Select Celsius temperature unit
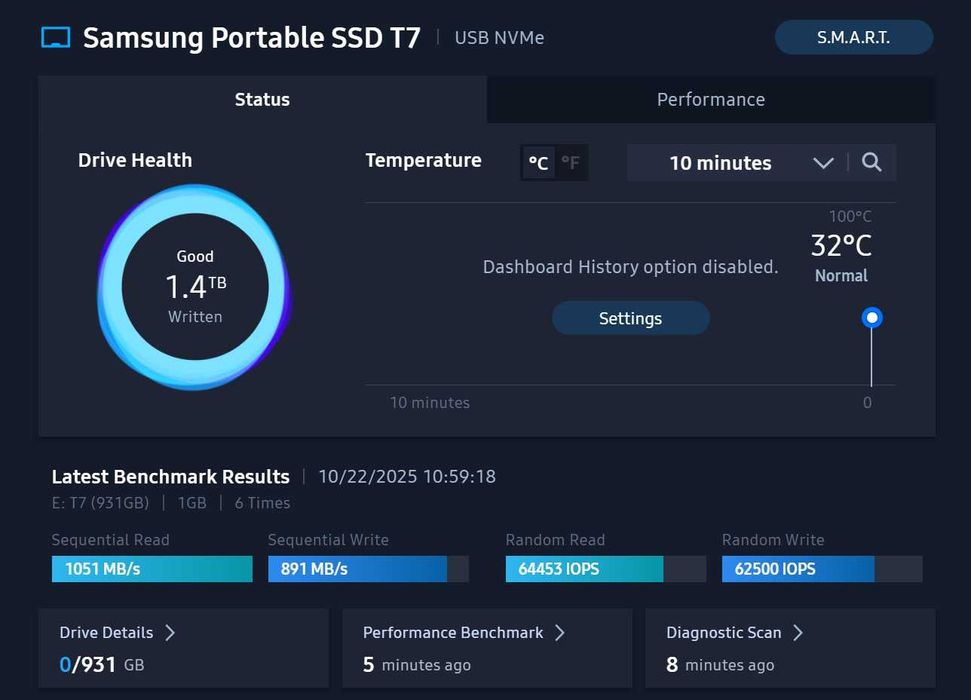The image size is (971, 700). pyautogui.click(x=538, y=163)
